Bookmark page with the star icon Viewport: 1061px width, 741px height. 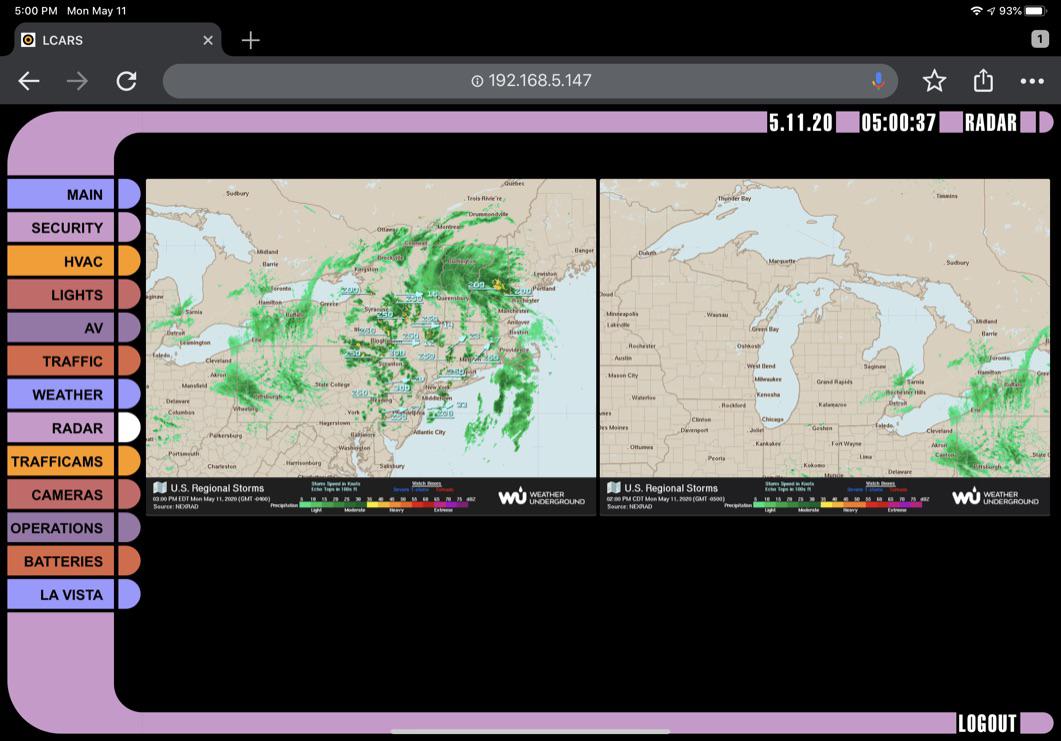pos(934,81)
